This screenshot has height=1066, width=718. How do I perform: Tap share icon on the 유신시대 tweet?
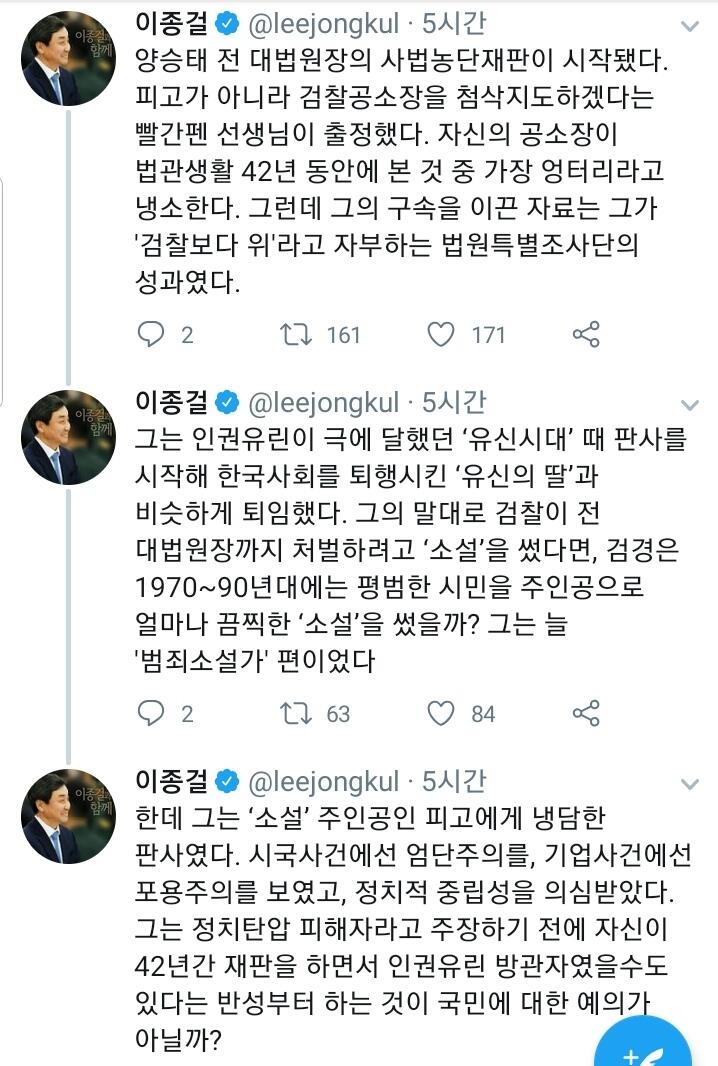pyautogui.click(x=585, y=712)
